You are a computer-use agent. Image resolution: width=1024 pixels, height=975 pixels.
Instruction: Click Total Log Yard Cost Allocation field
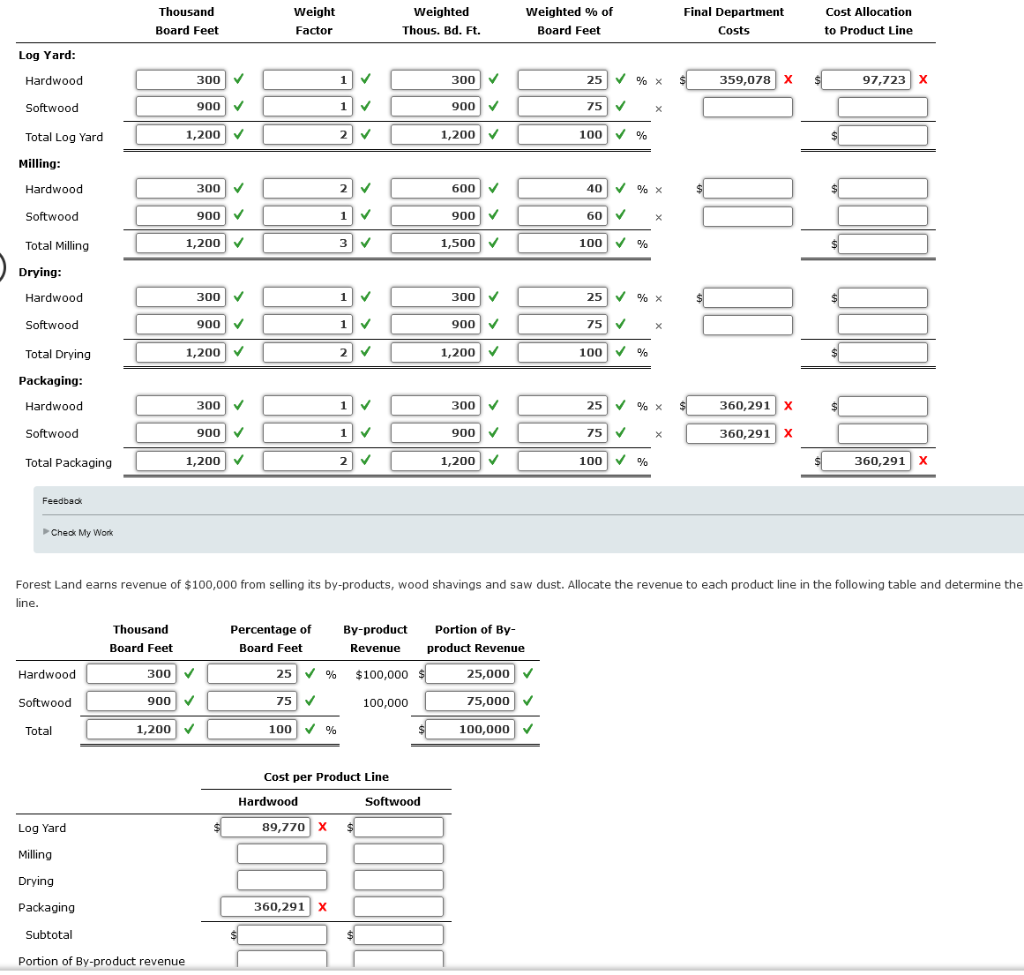(x=883, y=135)
